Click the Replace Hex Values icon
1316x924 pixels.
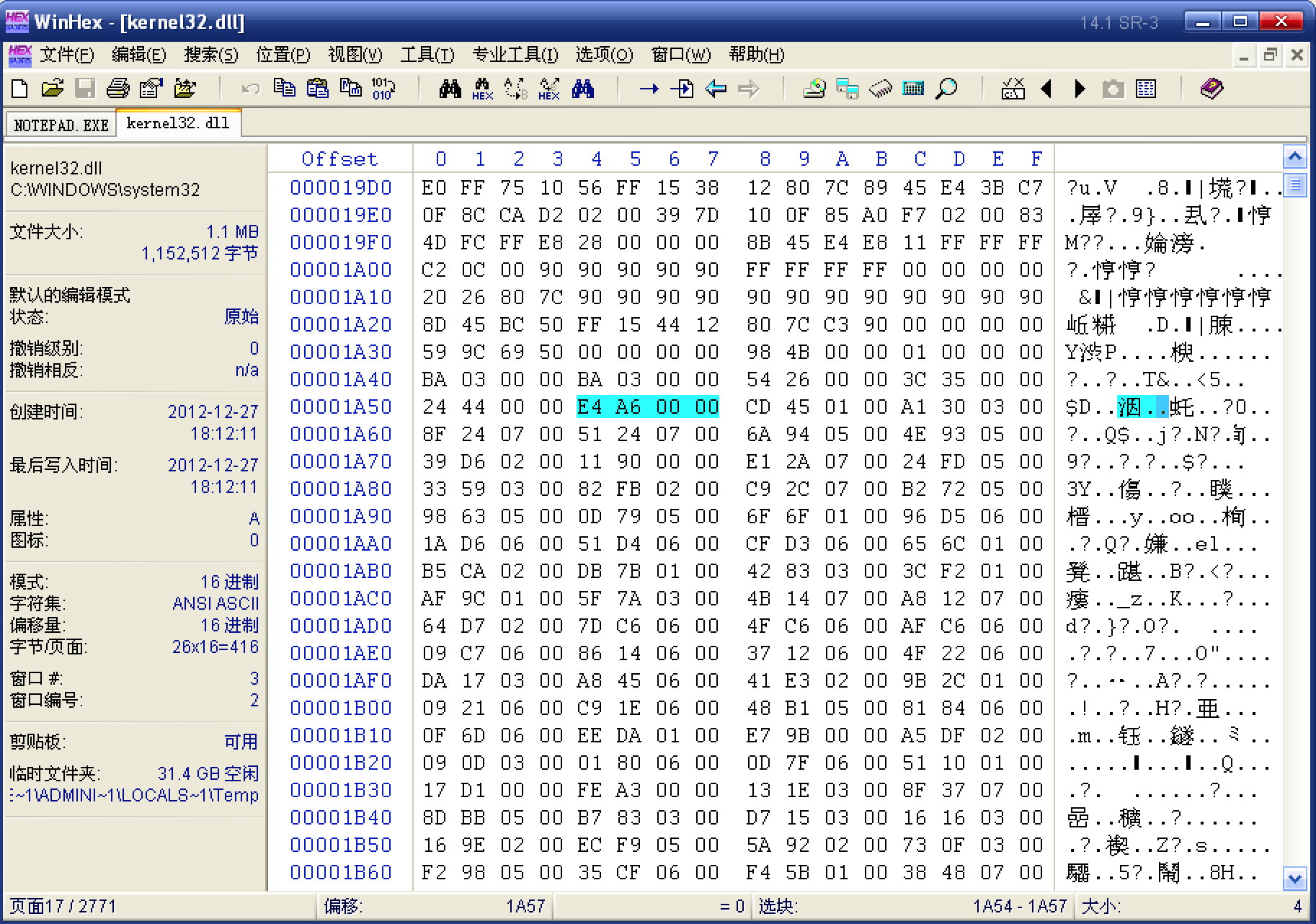(x=548, y=89)
